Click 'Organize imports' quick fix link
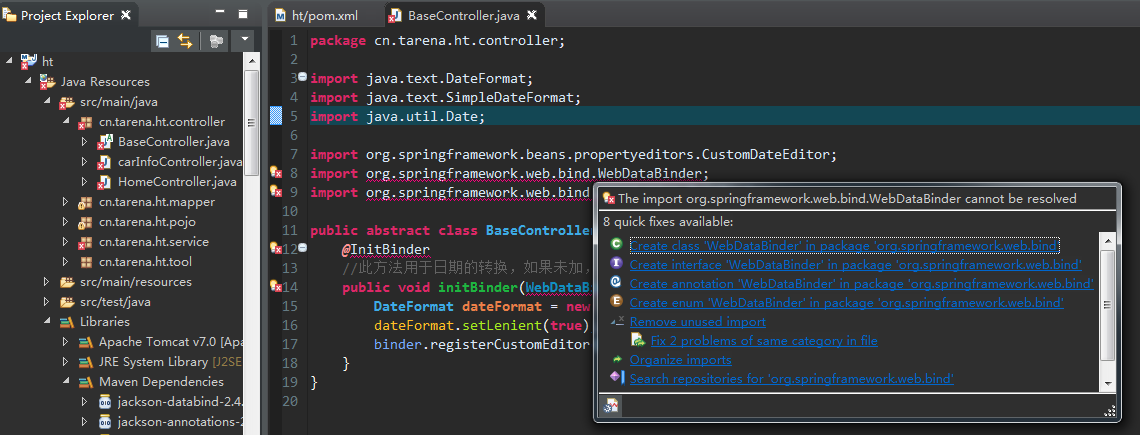This screenshot has width=1140, height=435. 681,359
